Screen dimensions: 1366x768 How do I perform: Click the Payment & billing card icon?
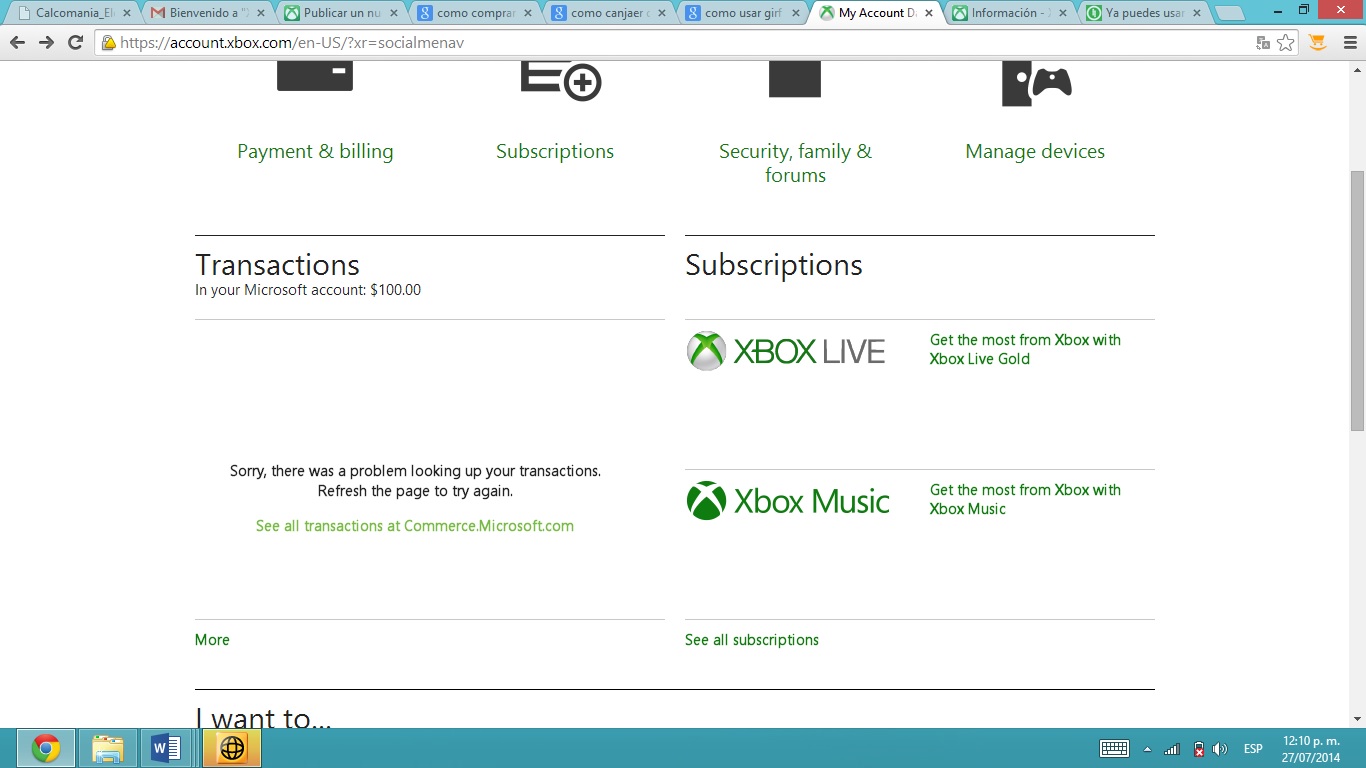[x=315, y=76]
